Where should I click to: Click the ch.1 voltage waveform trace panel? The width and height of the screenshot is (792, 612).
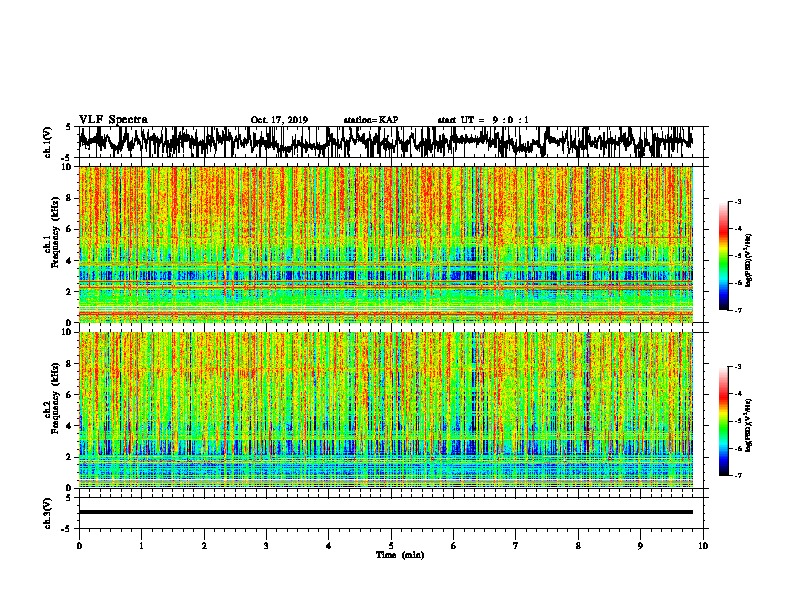391,142
